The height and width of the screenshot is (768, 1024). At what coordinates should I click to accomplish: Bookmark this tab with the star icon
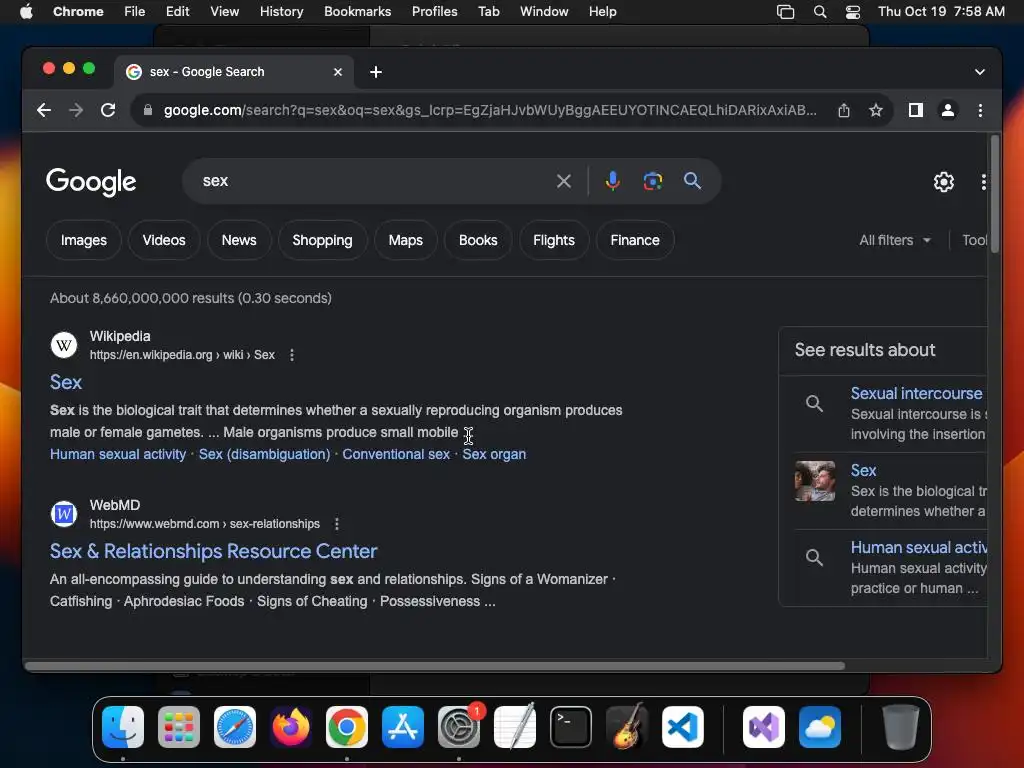click(x=876, y=110)
